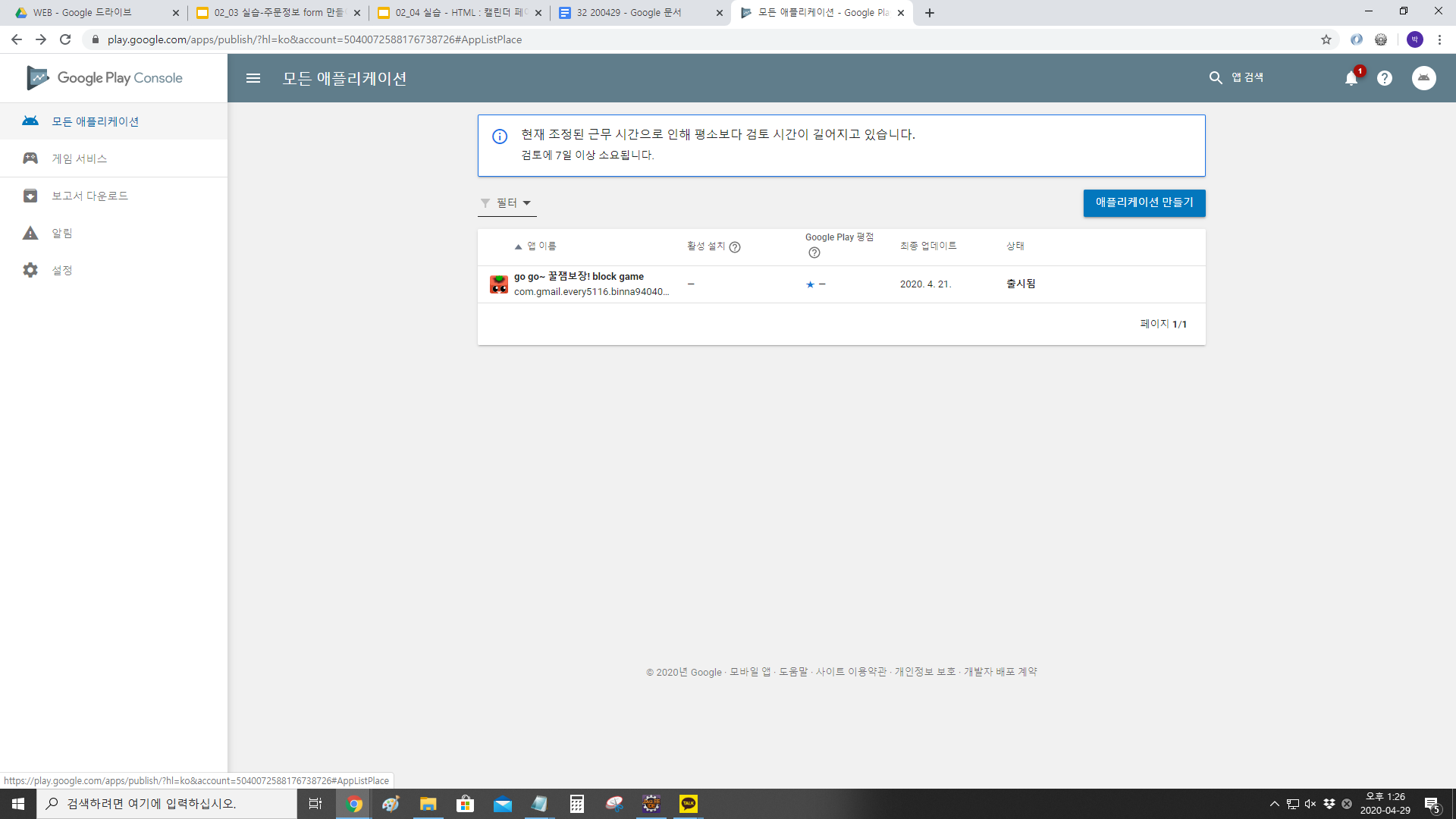Click the Chrome address bar URL
This screenshot has width=1456, height=819.
[x=315, y=39]
